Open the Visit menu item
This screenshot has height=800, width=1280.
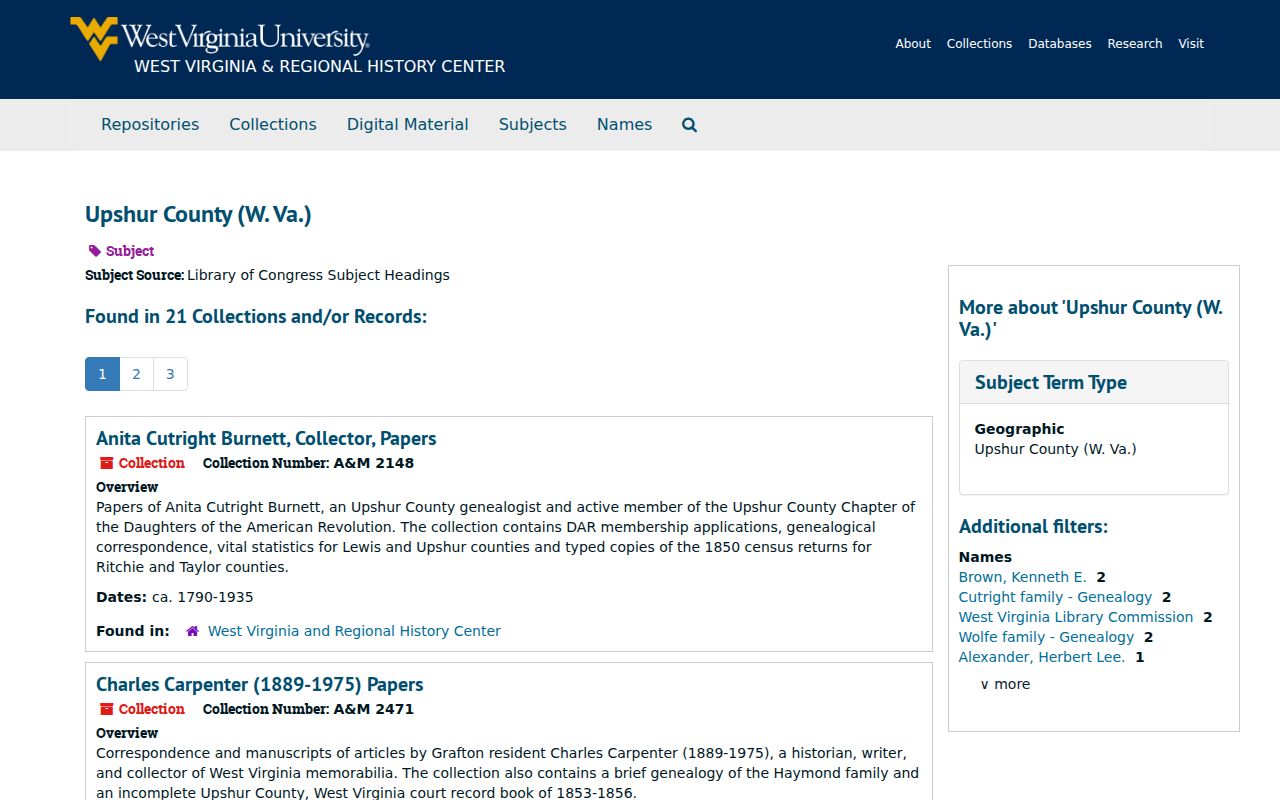pyautogui.click(x=1191, y=43)
